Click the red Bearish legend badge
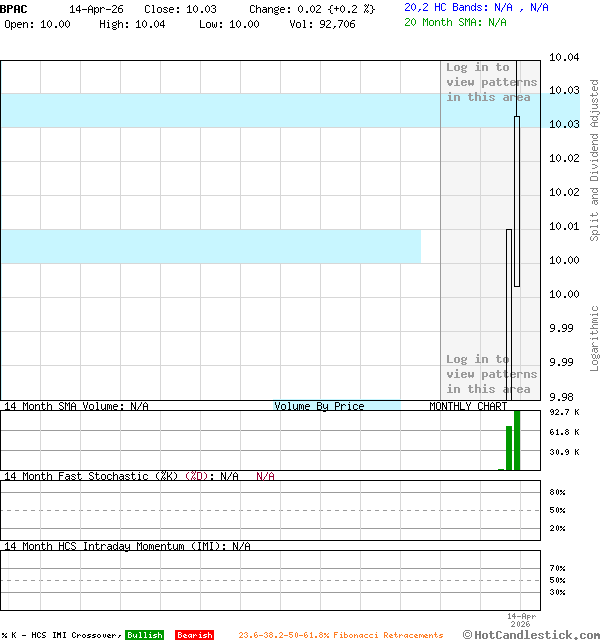600x640 pixels. click(x=194, y=635)
